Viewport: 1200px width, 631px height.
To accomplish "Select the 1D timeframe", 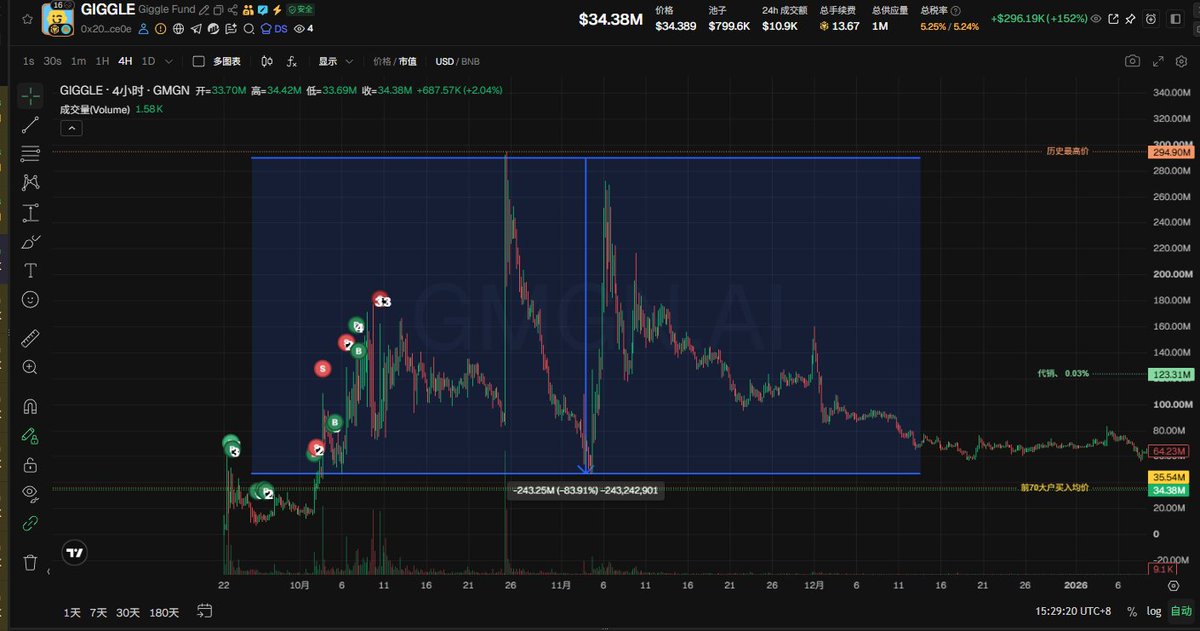I will [x=148, y=61].
